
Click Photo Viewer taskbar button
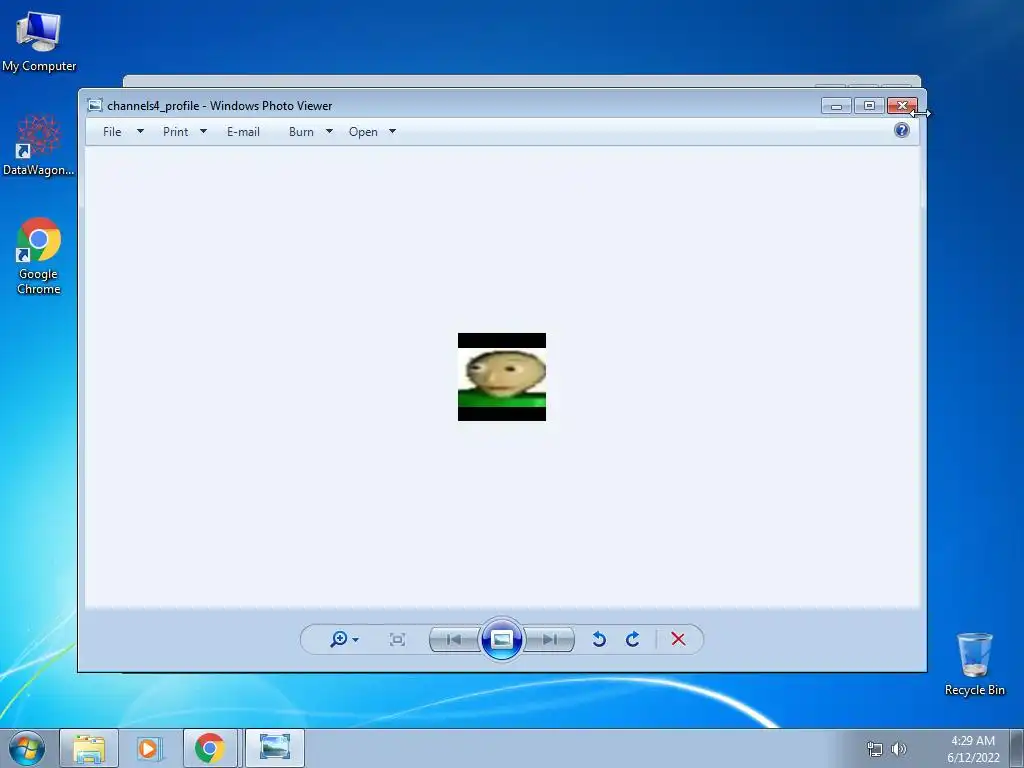275,748
